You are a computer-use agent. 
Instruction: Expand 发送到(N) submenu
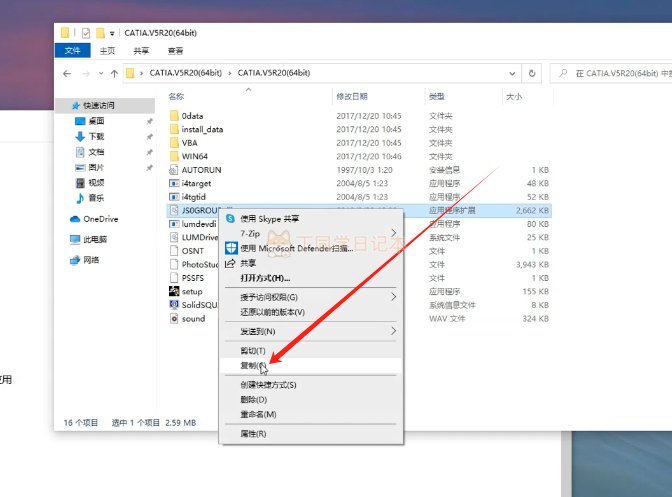tap(312, 331)
